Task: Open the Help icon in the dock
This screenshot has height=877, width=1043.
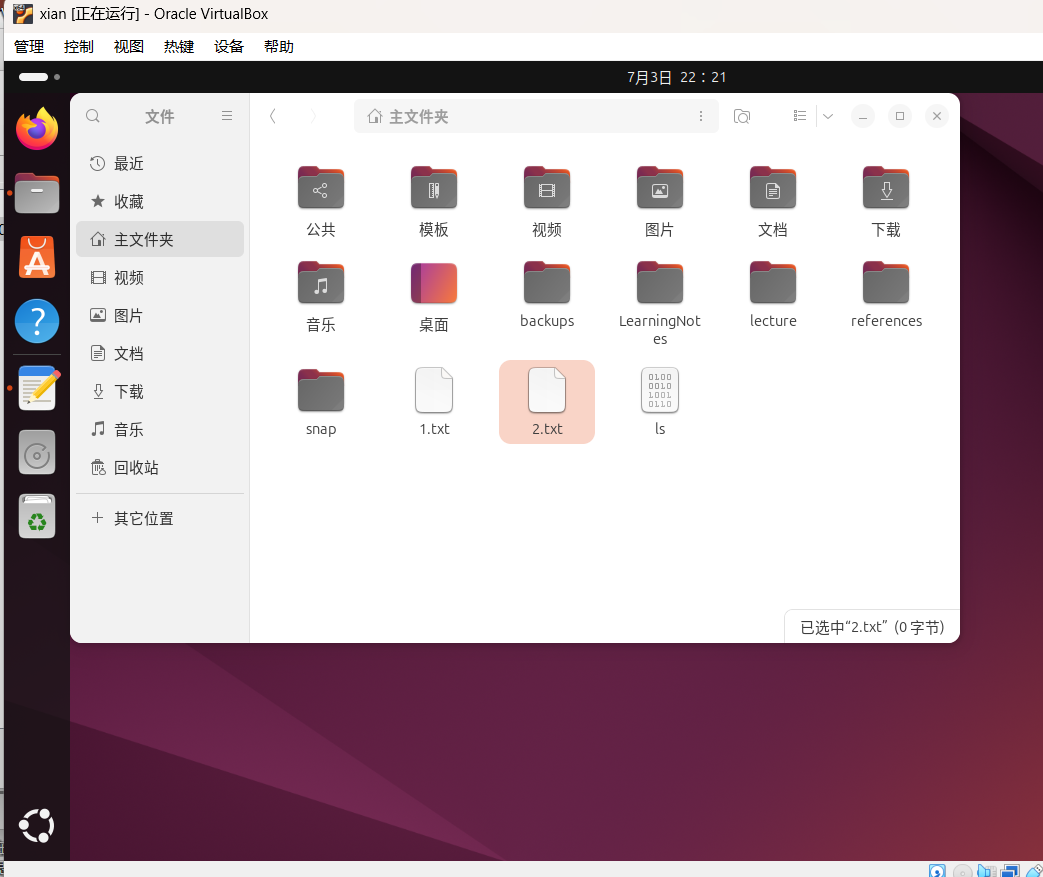Action: click(37, 321)
